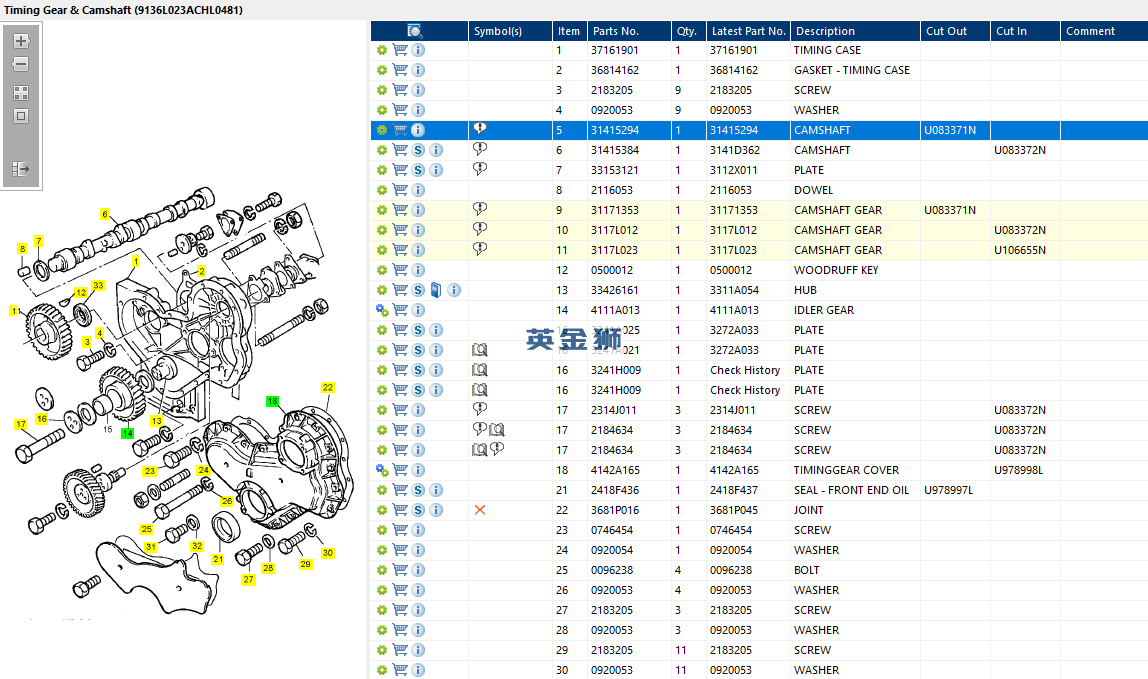Click the list arrow panel icon
Viewport: 1148px width, 679px height.
point(20,169)
